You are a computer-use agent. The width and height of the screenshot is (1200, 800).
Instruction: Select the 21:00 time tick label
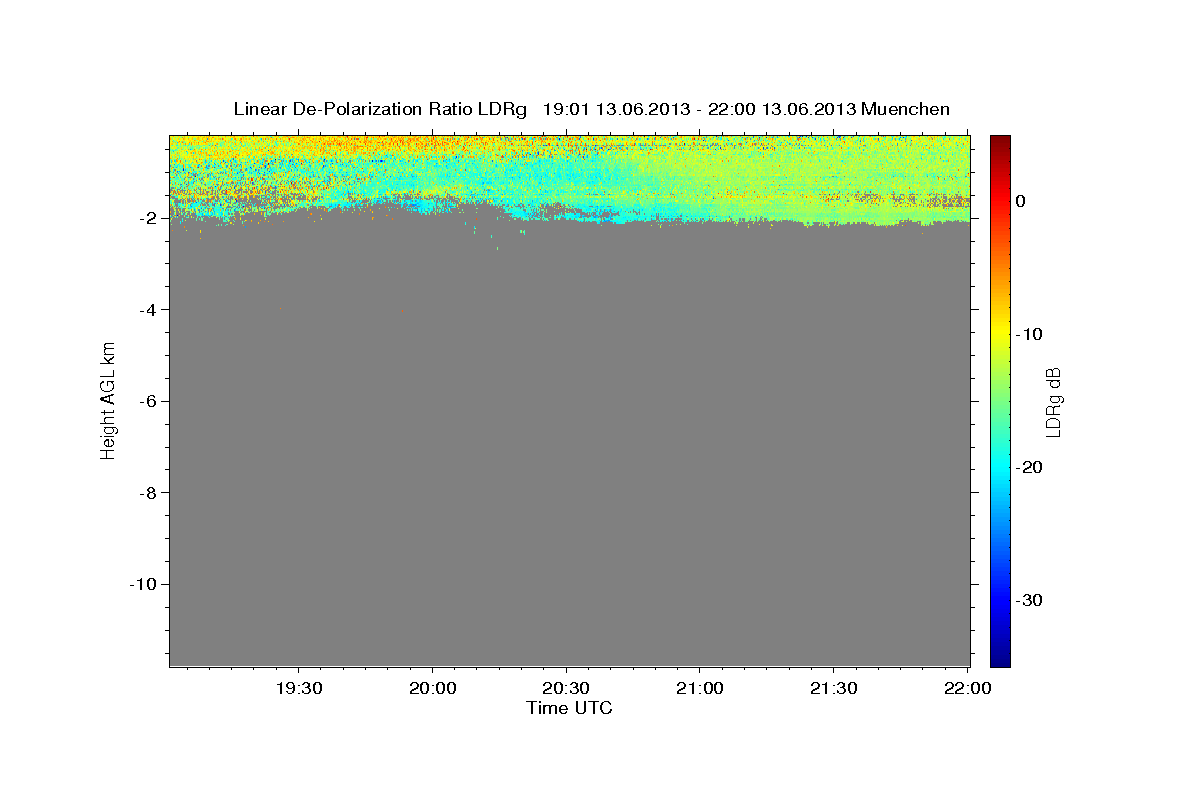point(699,688)
